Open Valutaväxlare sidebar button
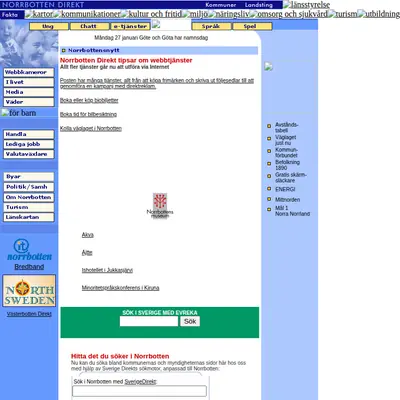Image resolution: width=400 pixels, height=400 pixels. tap(29, 154)
